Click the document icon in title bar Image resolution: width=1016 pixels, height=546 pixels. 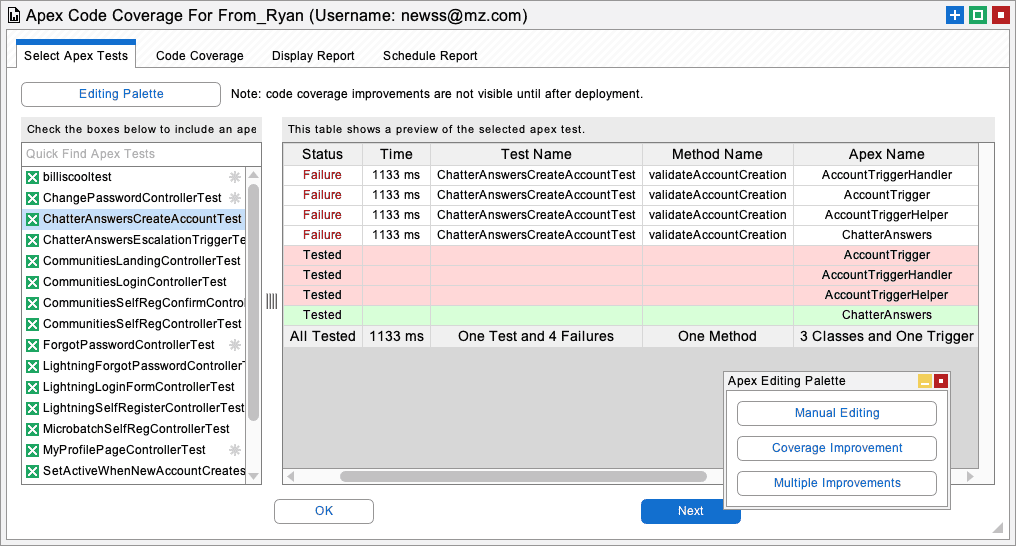14,15
